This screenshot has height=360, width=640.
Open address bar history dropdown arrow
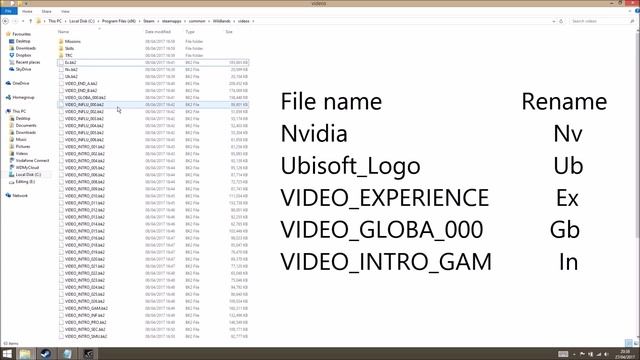[x=554, y=21]
